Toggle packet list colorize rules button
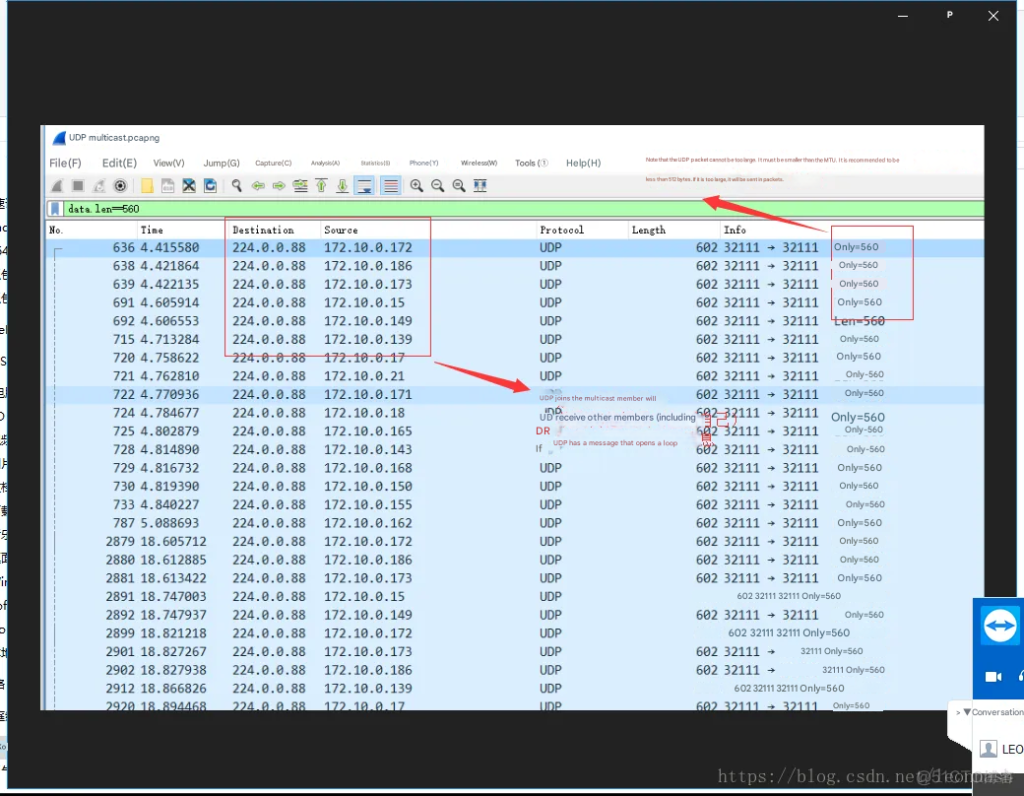This screenshot has width=1024, height=796. [391, 186]
